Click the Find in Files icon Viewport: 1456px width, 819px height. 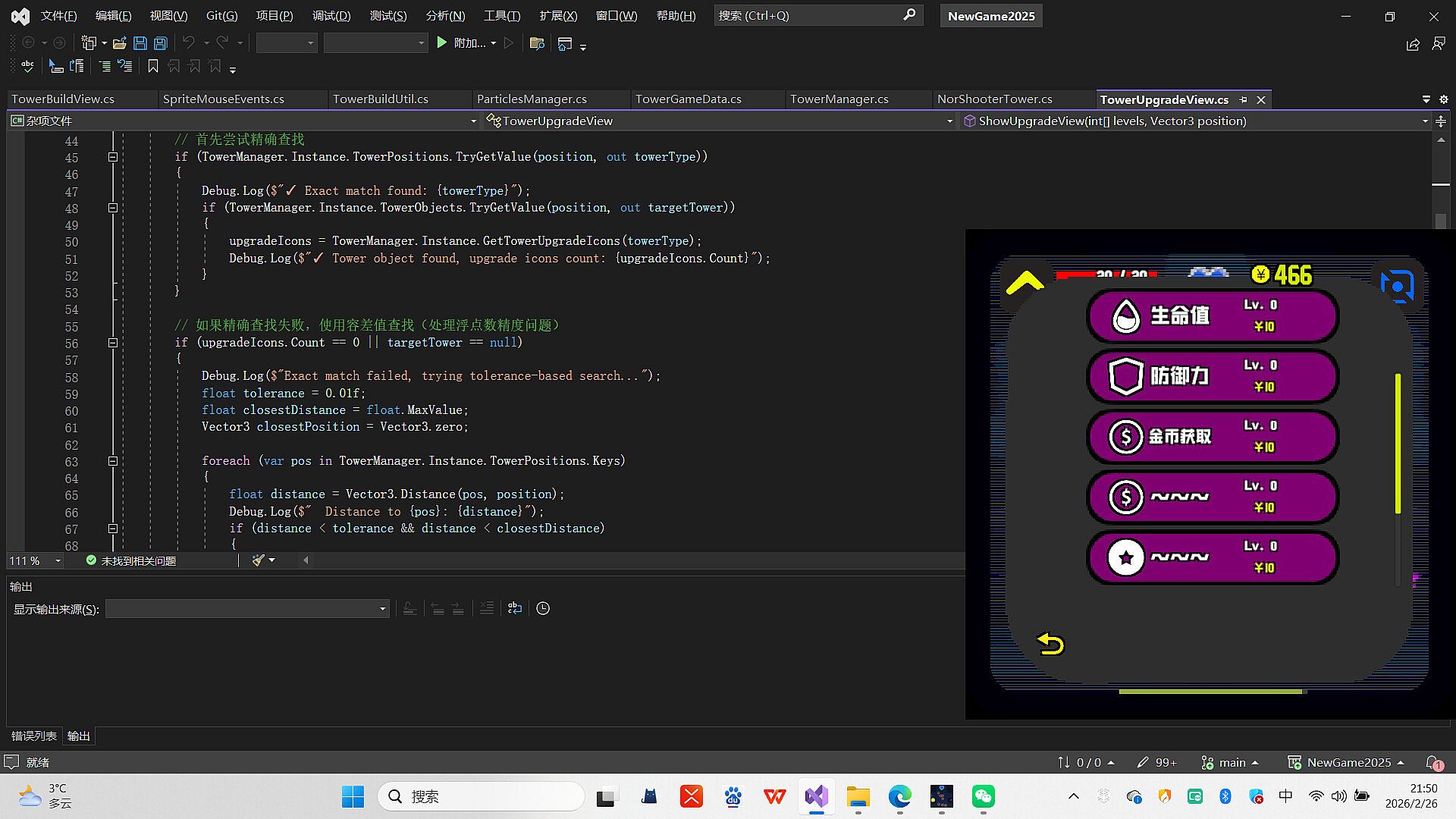click(x=537, y=43)
